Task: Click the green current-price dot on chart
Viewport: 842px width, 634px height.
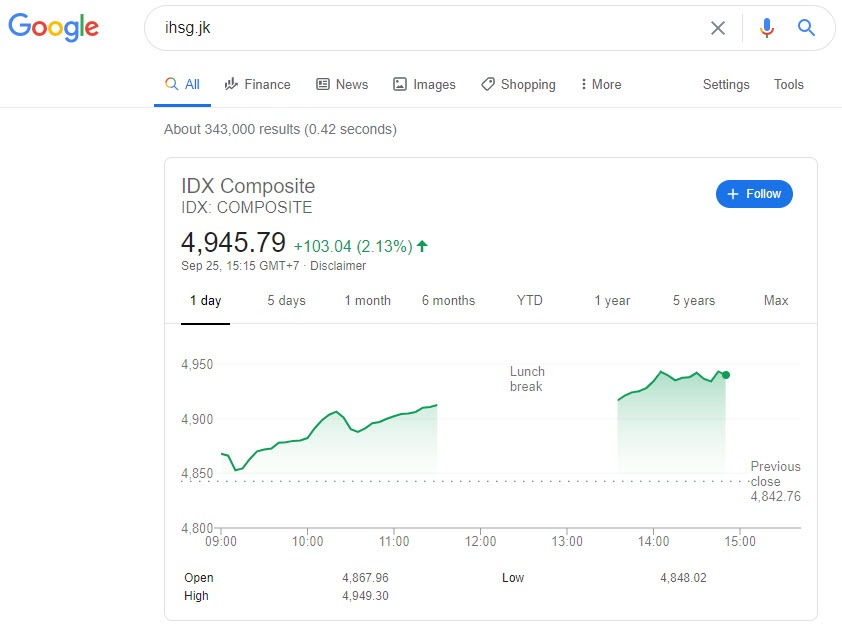Action: (x=725, y=375)
